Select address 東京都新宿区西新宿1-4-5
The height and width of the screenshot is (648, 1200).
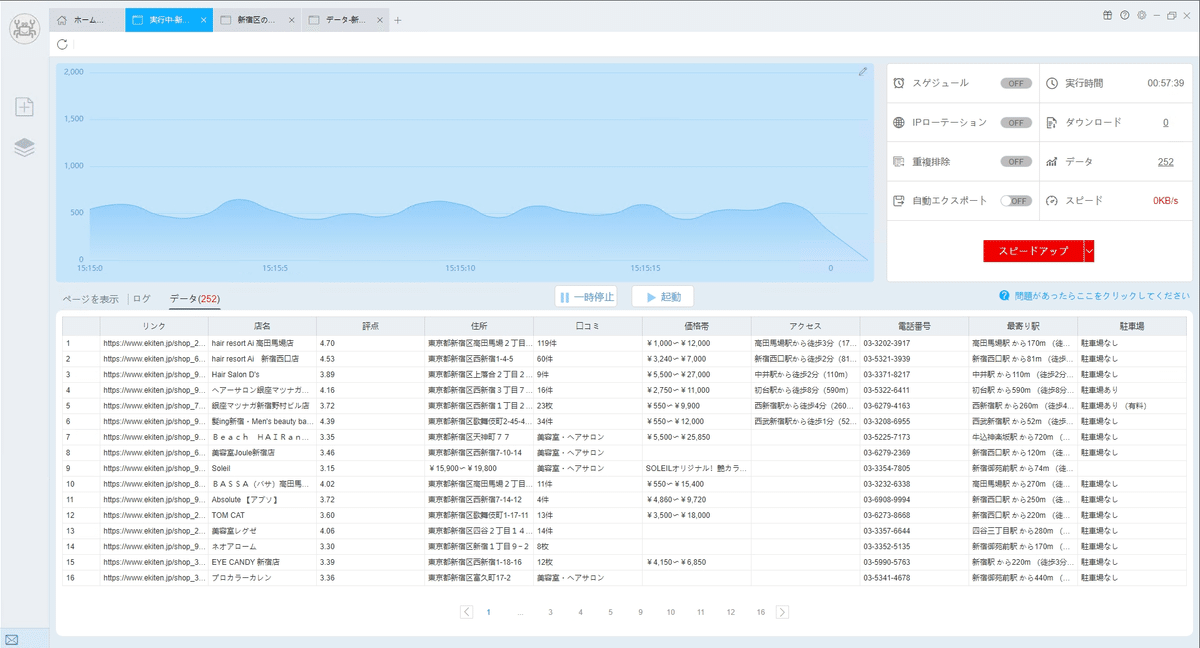pos(480,358)
